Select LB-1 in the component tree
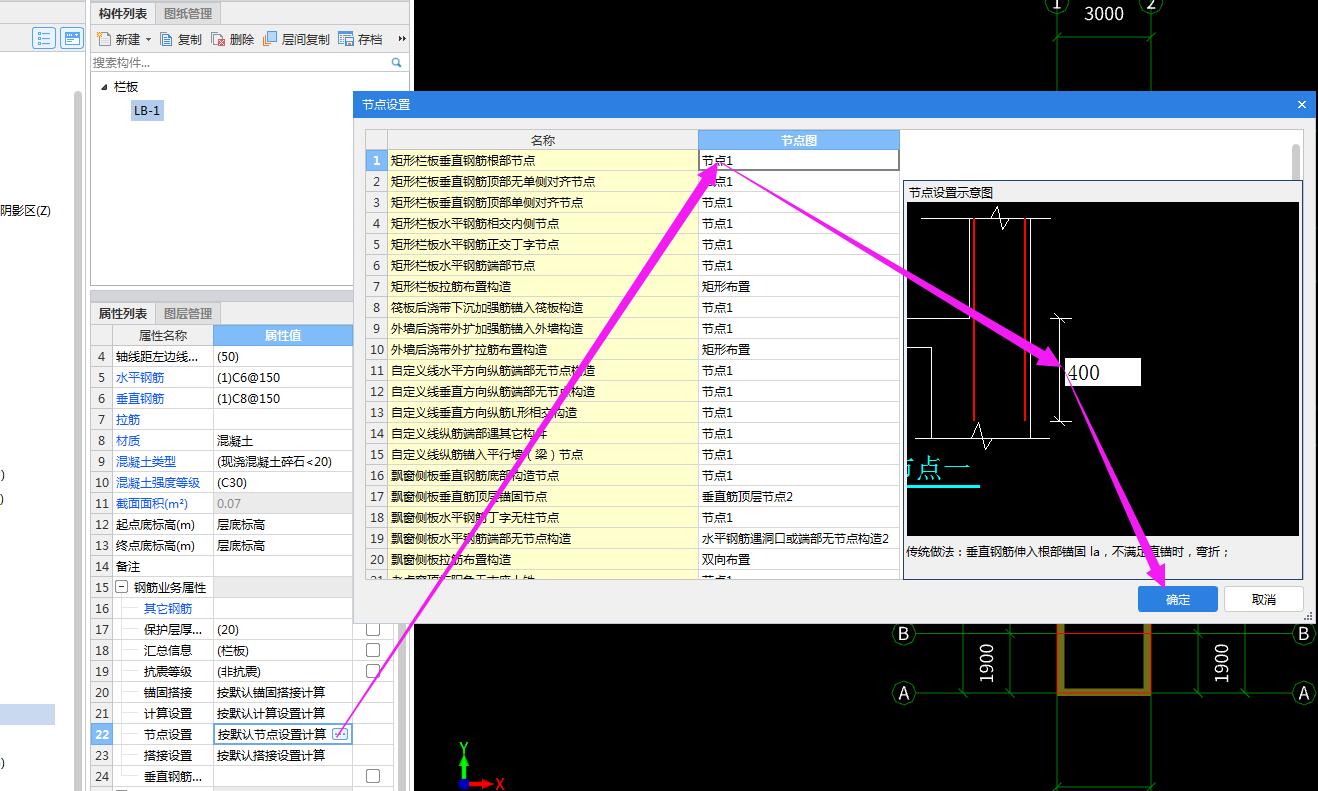1318x791 pixels. coord(147,111)
